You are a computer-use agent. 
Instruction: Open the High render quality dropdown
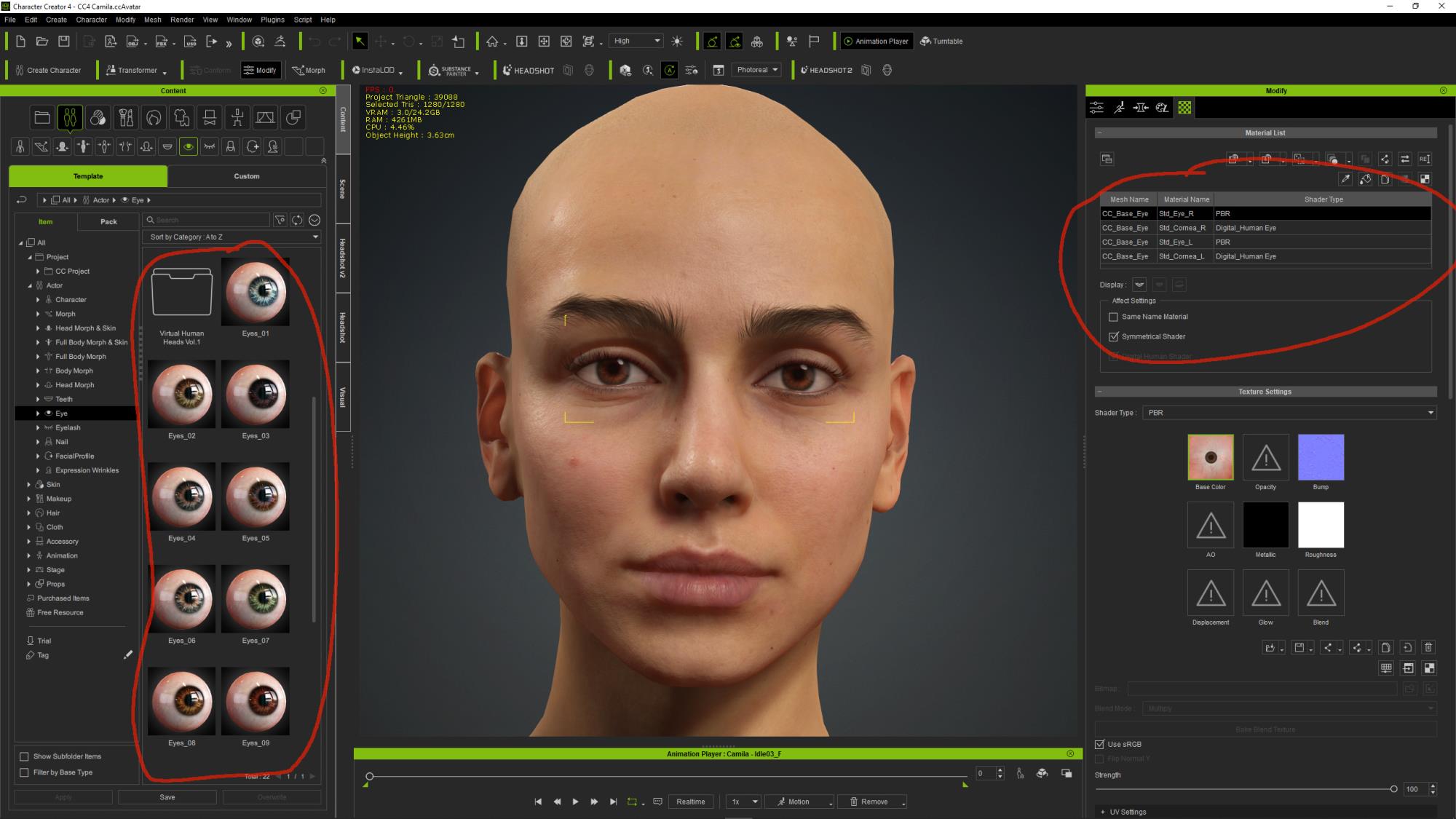tap(636, 41)
